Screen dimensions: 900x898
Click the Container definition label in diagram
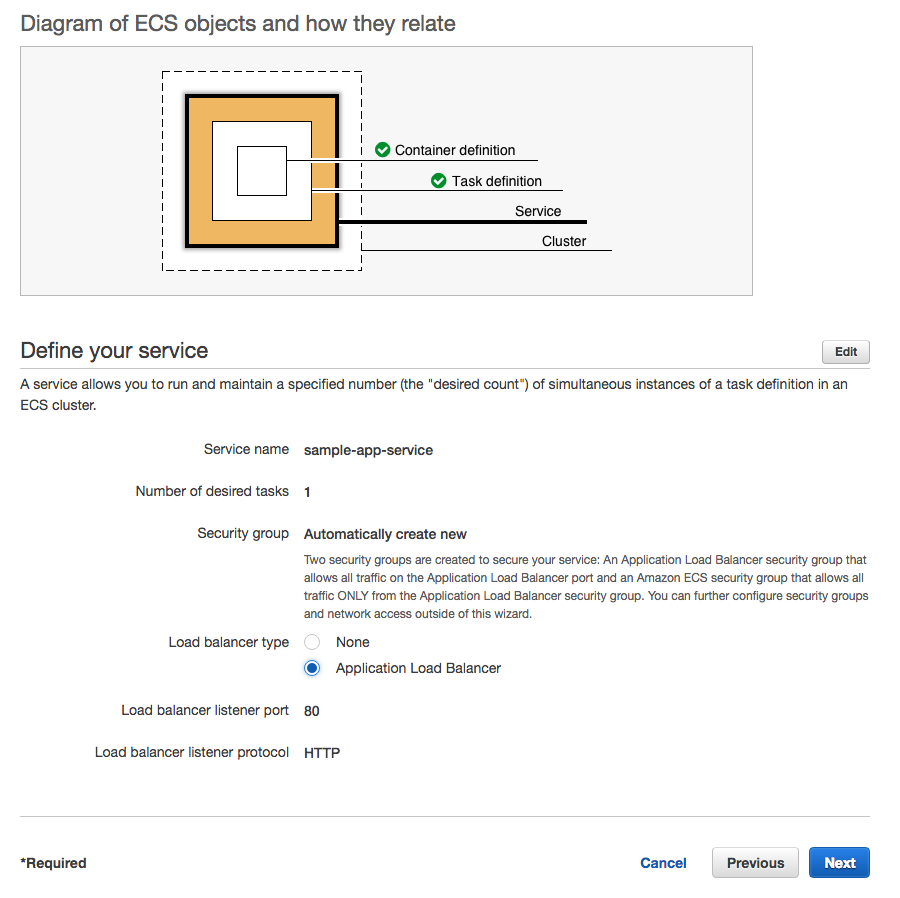(x=455, y=150)
